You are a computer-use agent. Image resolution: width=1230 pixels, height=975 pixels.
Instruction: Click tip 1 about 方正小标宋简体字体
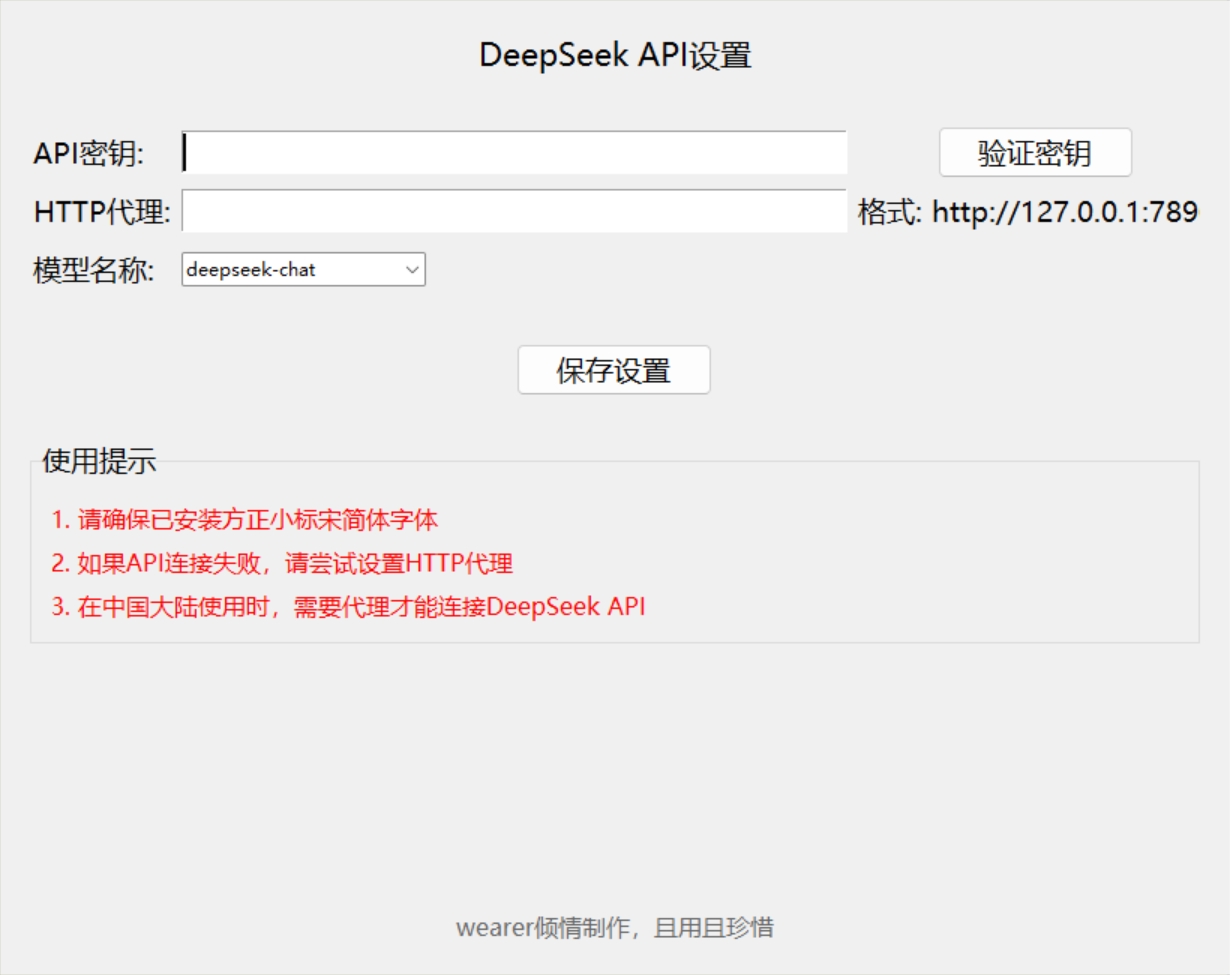[x=245, y=520]
